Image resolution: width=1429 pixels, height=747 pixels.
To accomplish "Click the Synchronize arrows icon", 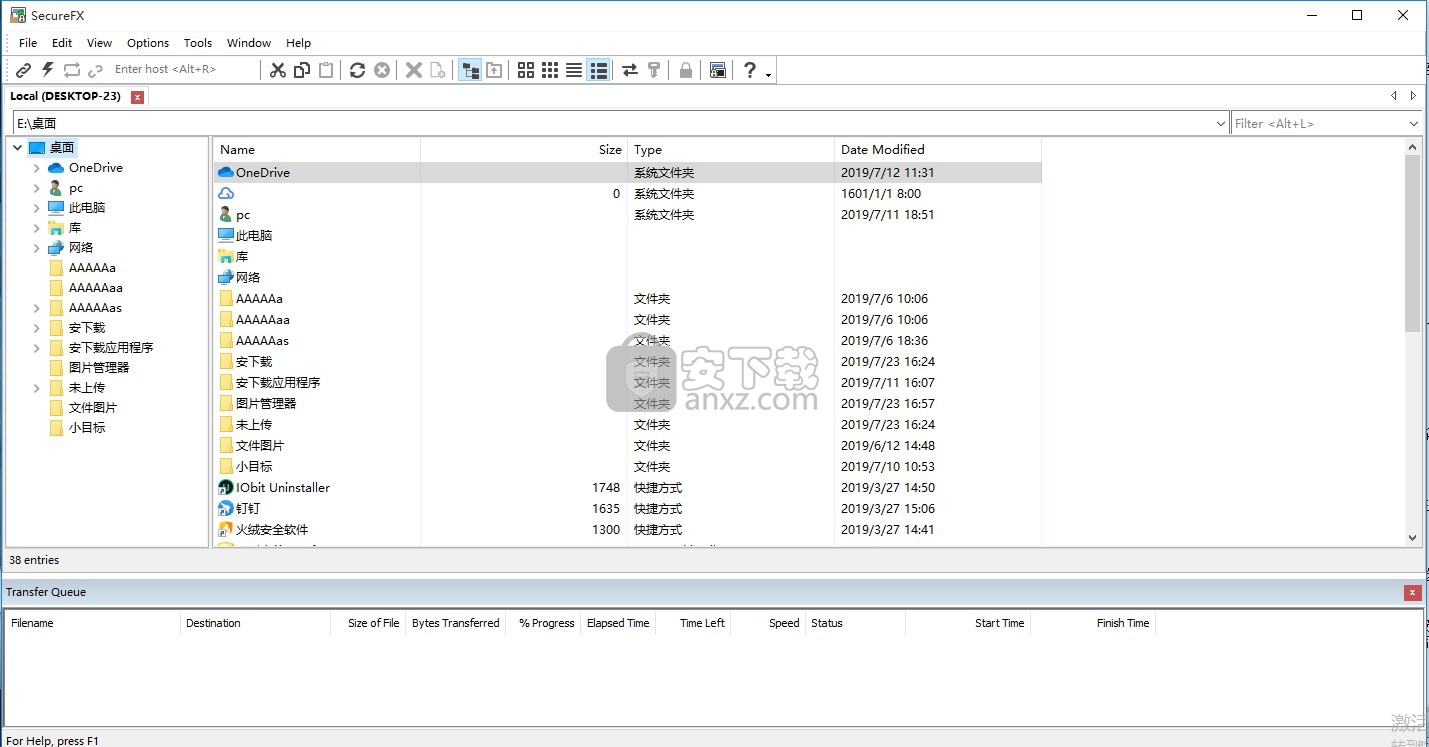I will click(630, 70).
